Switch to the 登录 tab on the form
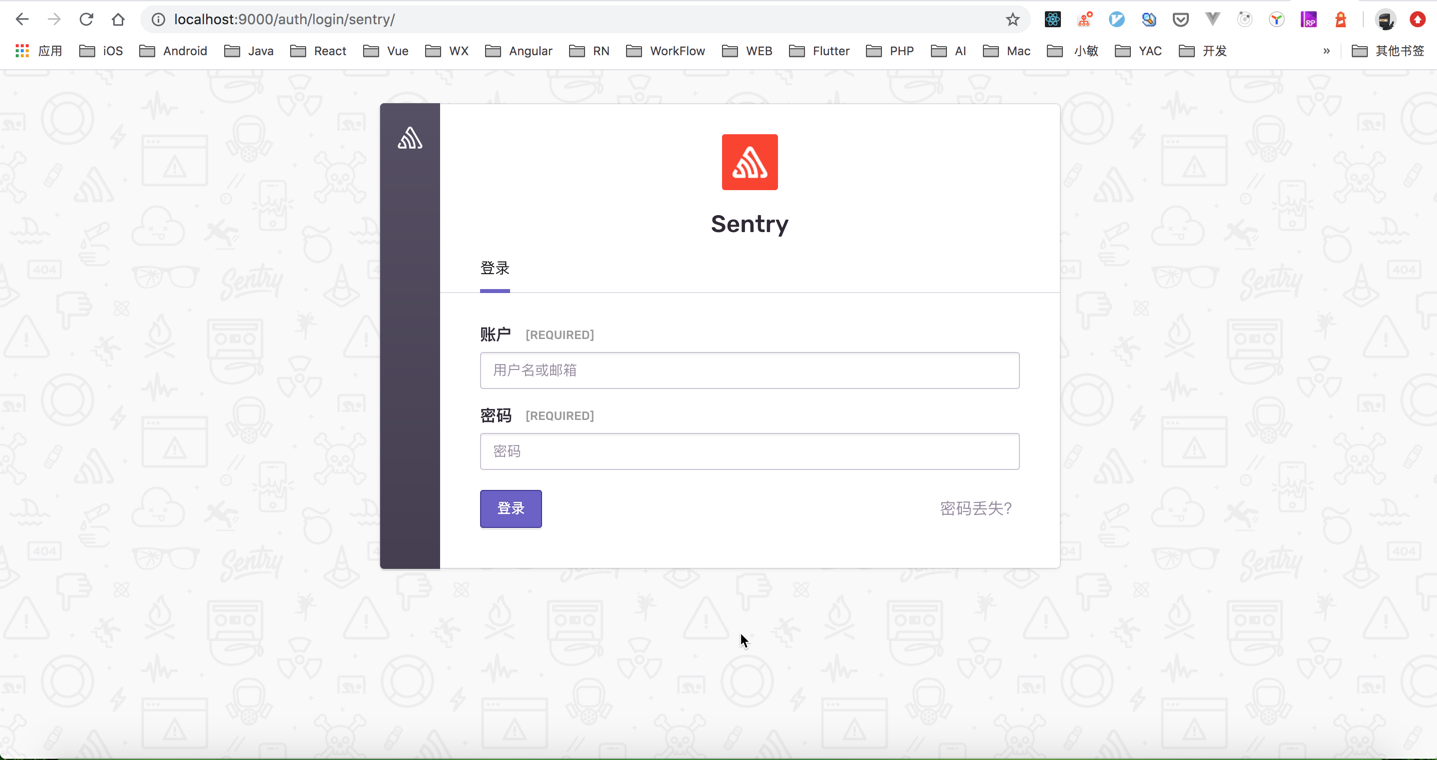This screenshot has height=760, width=1437. point(494,268)
